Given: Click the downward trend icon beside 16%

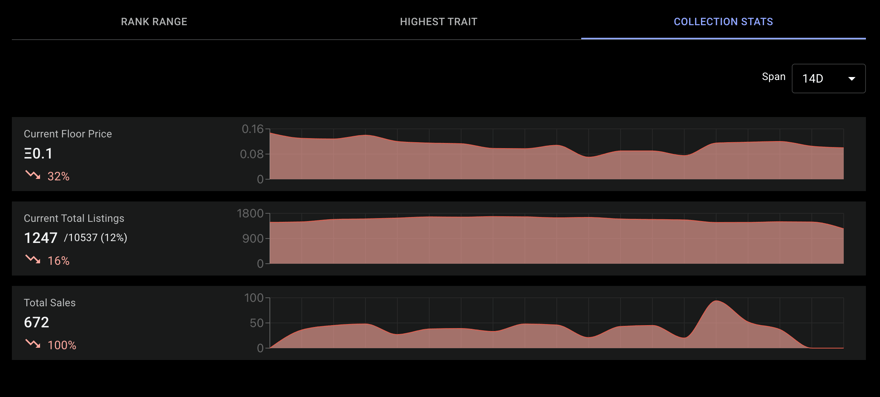Looking at the screenshot, I should tap(33, 260).
